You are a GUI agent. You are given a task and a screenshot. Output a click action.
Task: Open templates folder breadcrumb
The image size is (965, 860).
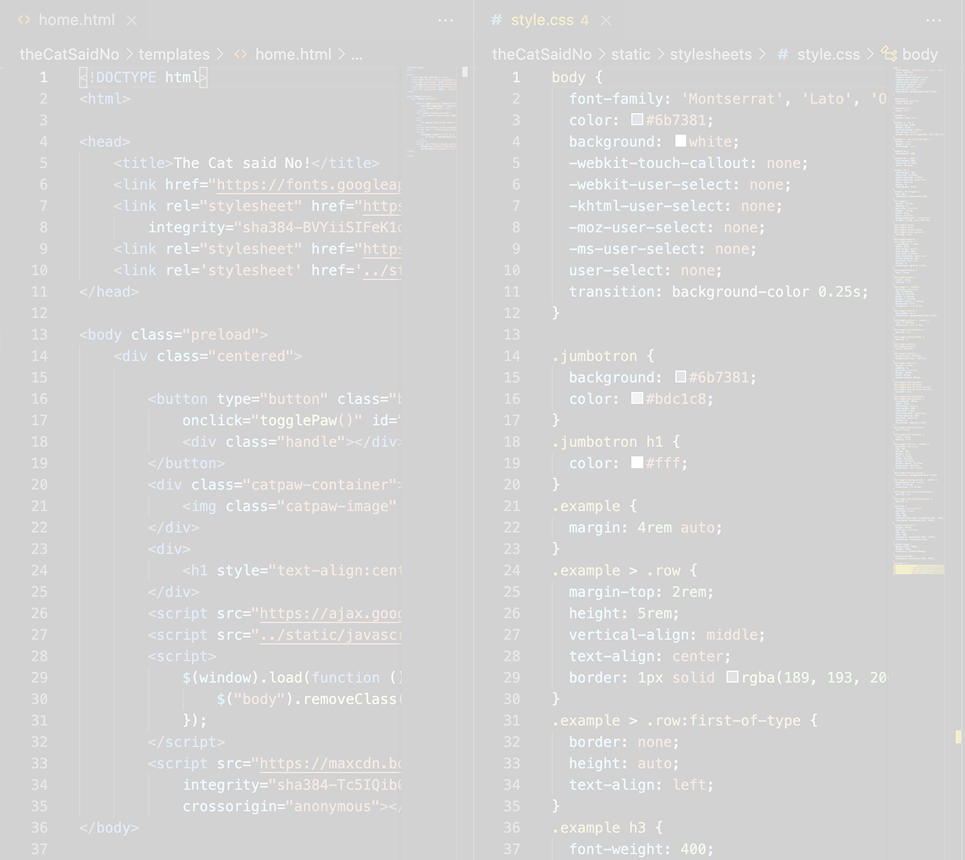pyautogui.click(x=174, y=54)
